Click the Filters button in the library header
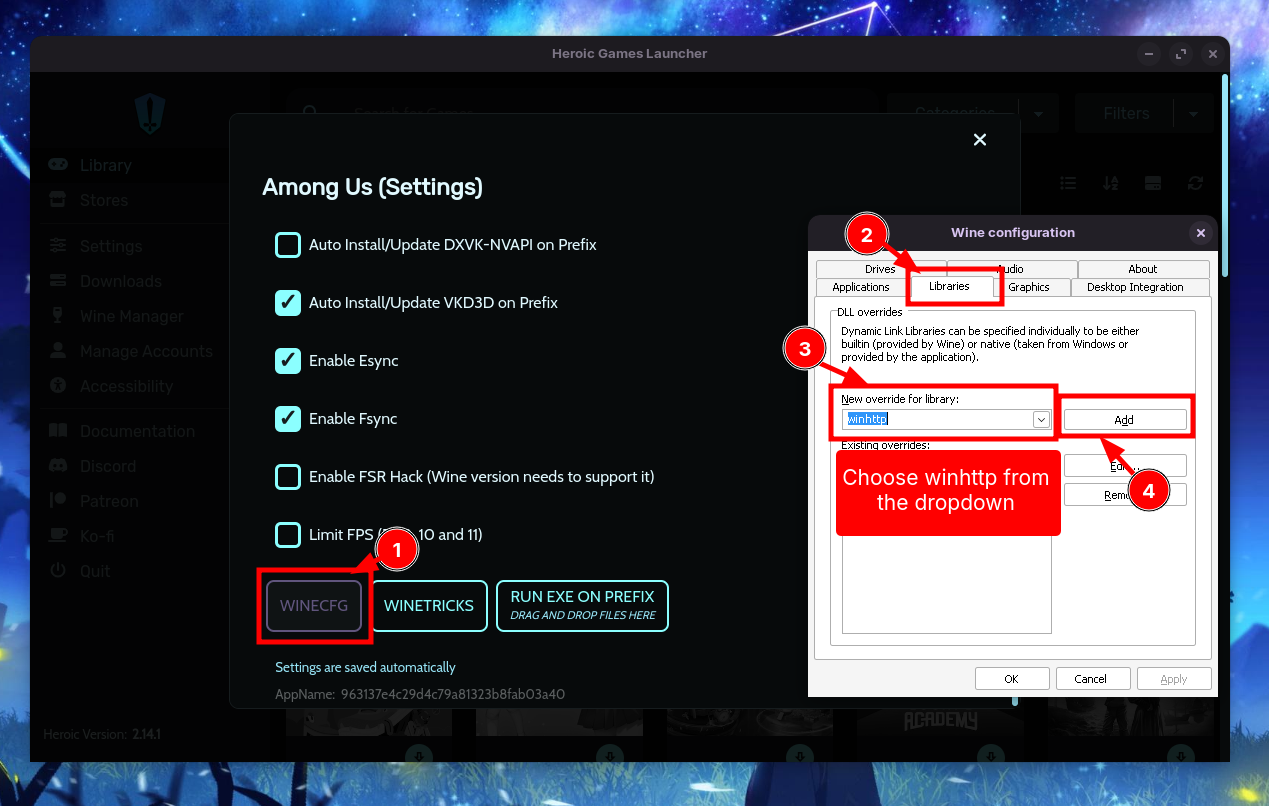 tap(1126, 114)
